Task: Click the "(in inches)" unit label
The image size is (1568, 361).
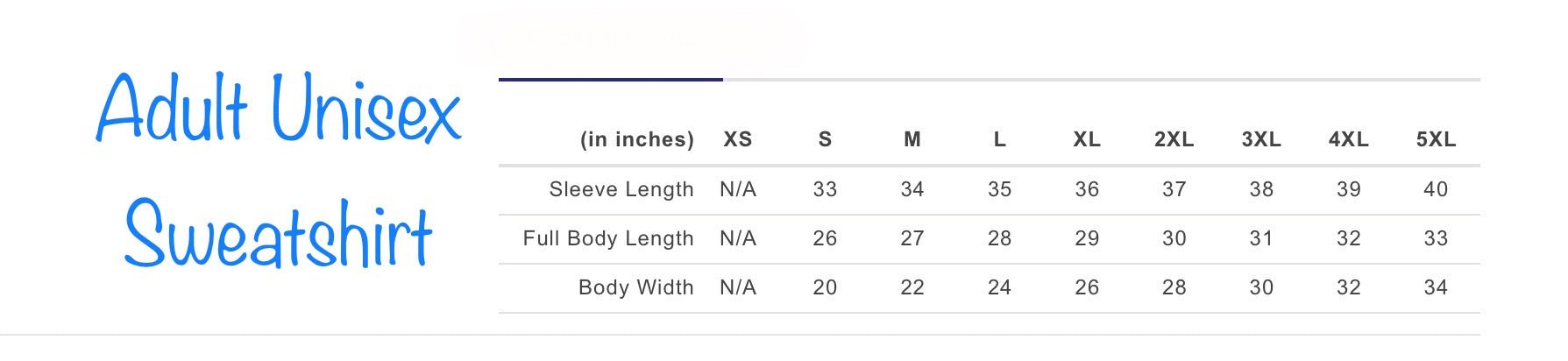Action: pos(636,139)
